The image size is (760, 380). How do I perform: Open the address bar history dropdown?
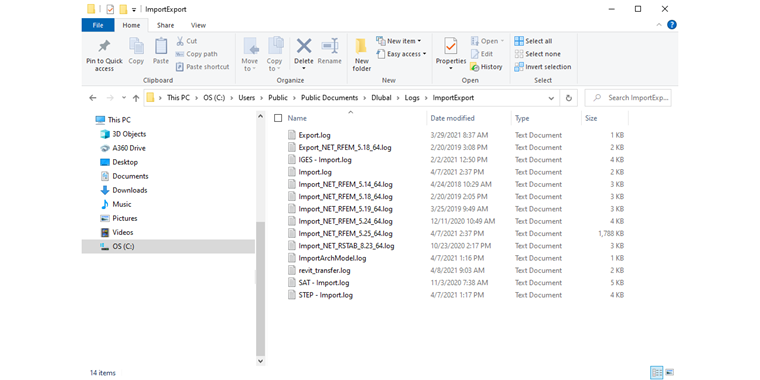[x=551, y=98]
